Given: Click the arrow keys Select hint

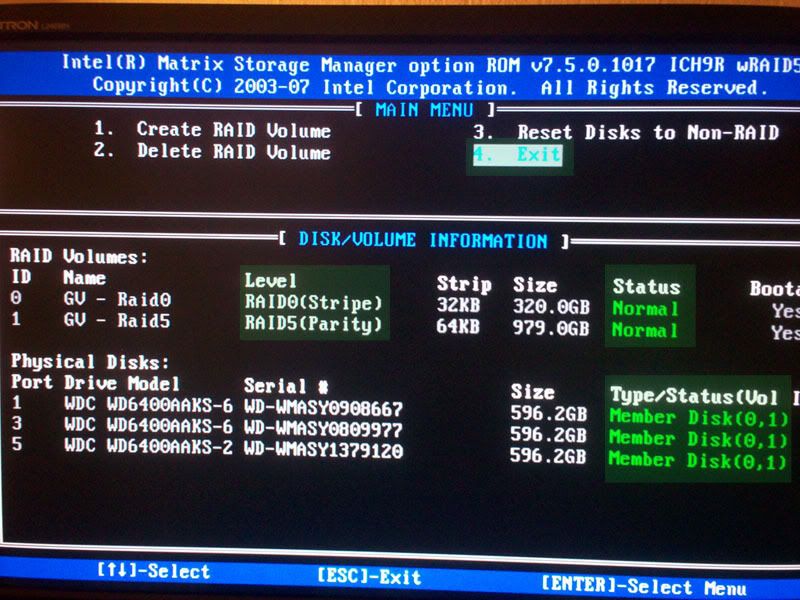Looking at the screenshot, I should [x=153, y=572].
